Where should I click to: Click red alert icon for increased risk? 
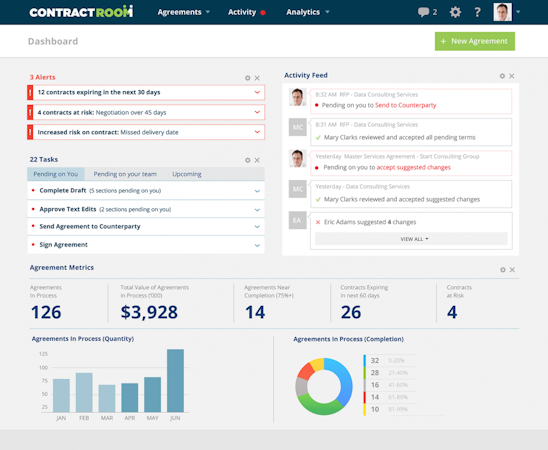pos(30,132)
